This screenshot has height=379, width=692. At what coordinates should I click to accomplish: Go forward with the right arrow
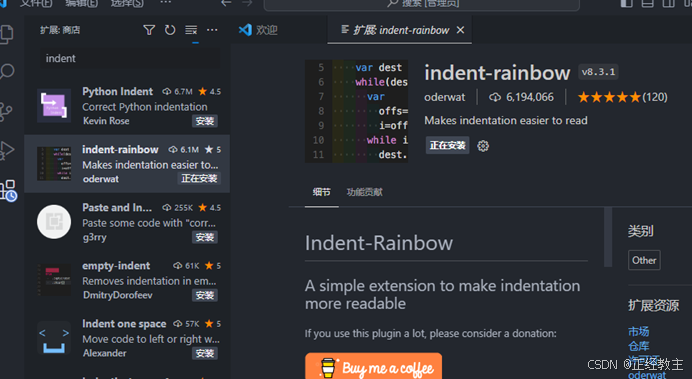[247, 3]
